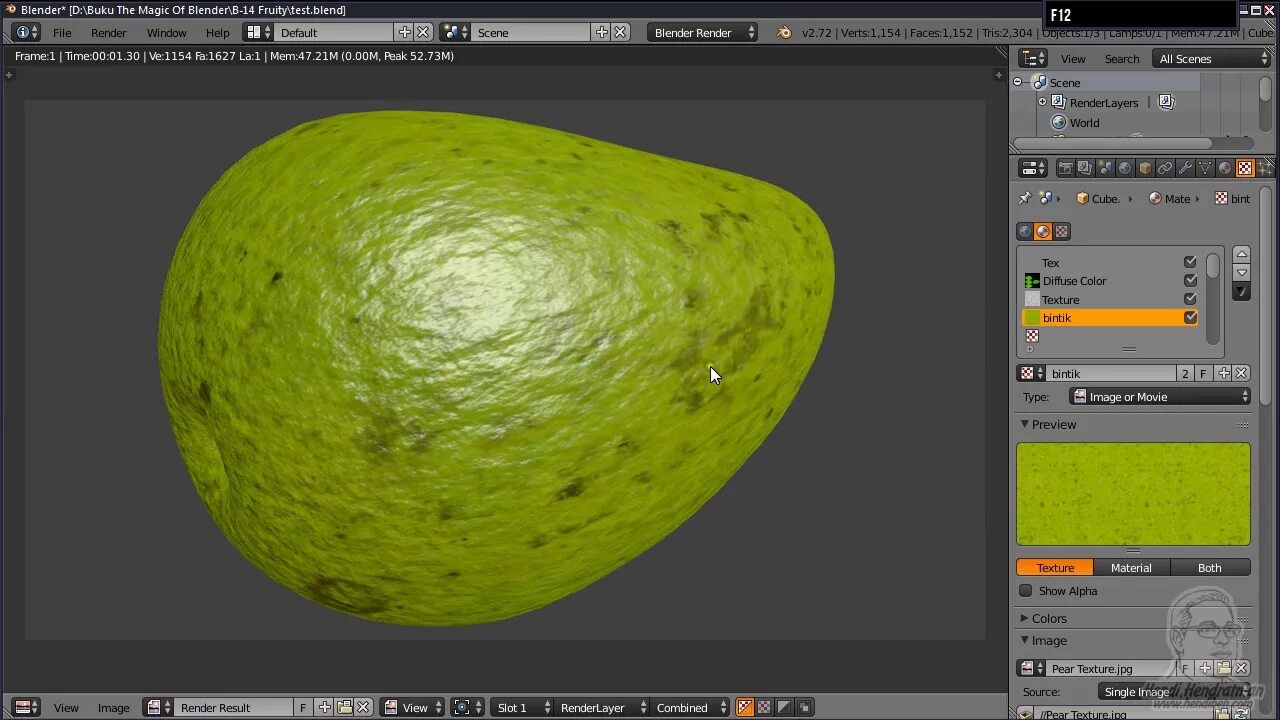The height and width of the screenshot is (720, 1280).
Task: Open the Particles properties tab
Action: [x=1264, y=168]
